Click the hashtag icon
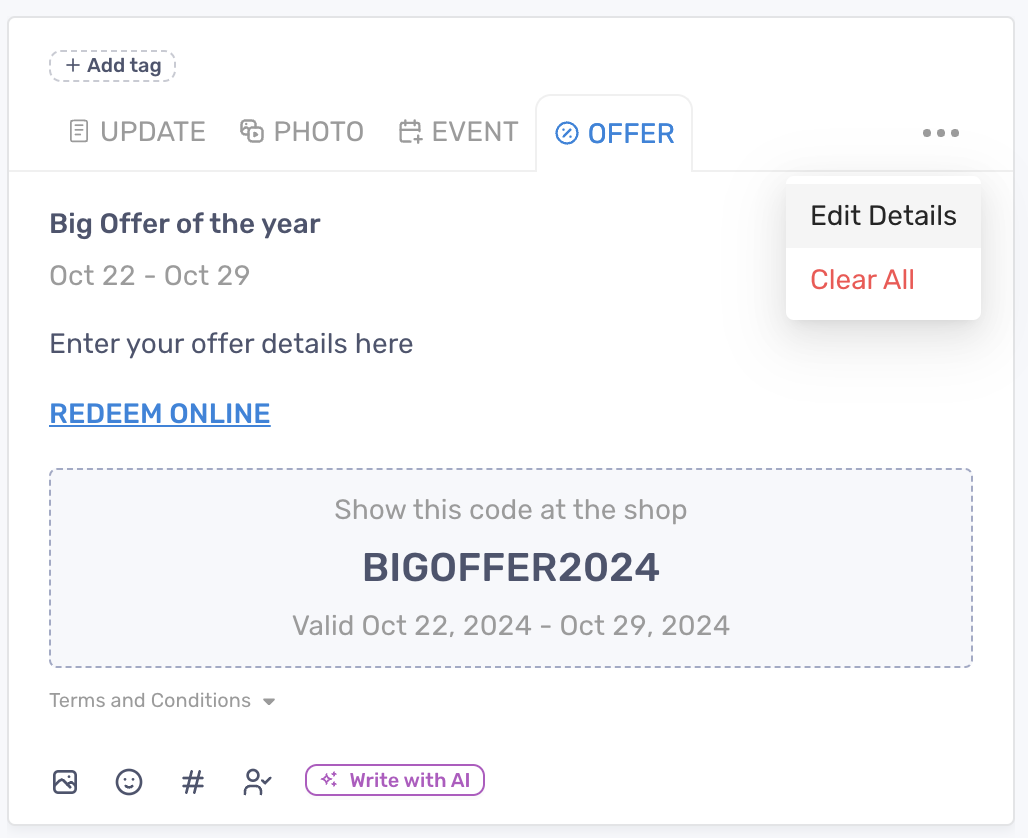This screenshot has width=1028, height=838. coord(193,782)
